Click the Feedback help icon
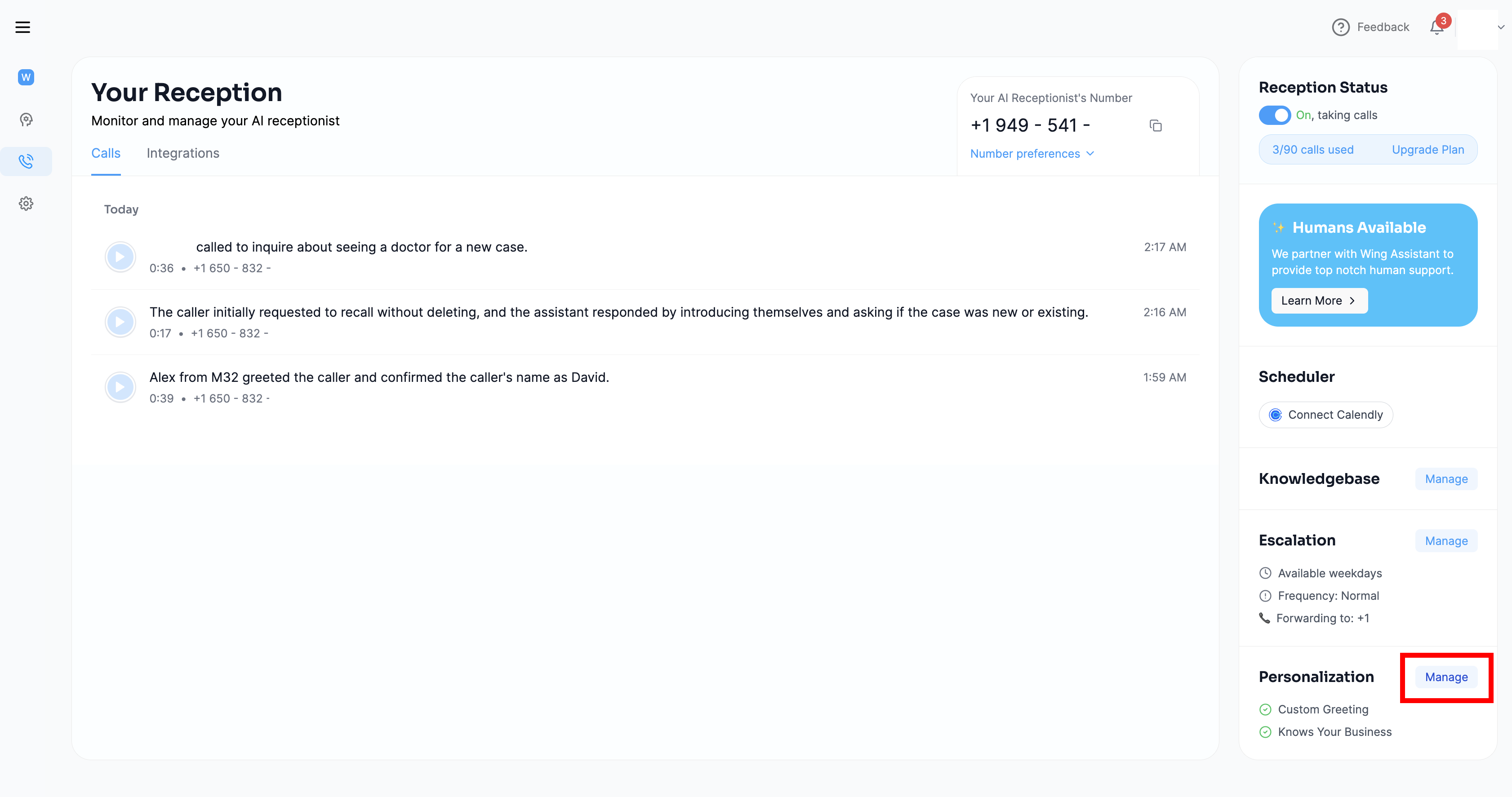Screen dimensions: 1512x797 (x=1341, y=27)
